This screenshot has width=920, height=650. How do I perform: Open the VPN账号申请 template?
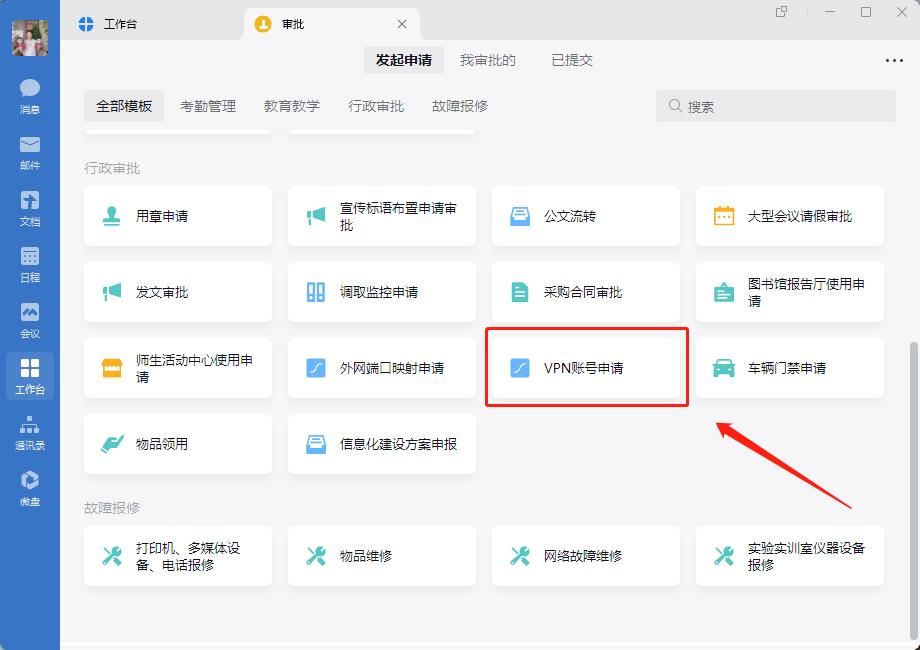(586, 368)
